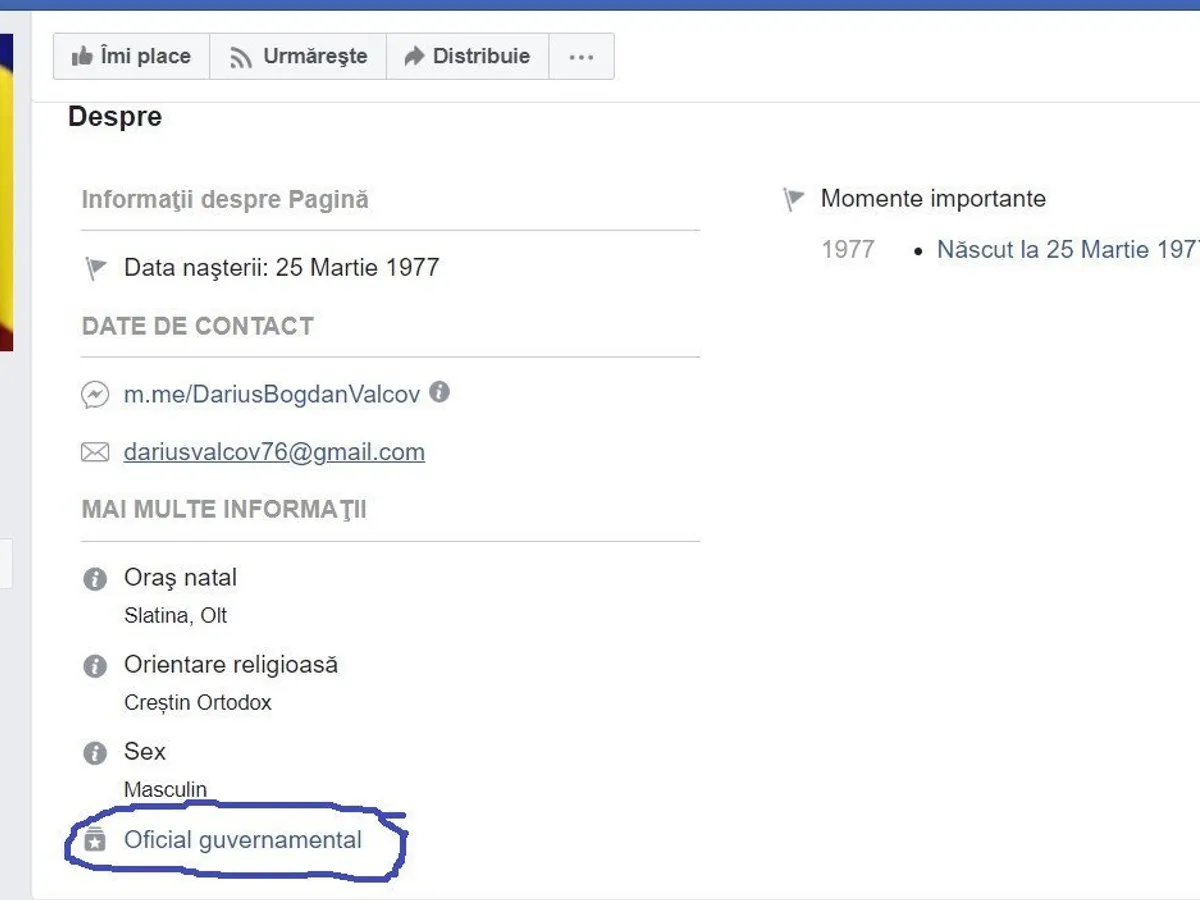Open the Născut la 25 Martie milestone link
Screen dimensions: 1200x900
pyautogui.click(x=1066, y=250)
